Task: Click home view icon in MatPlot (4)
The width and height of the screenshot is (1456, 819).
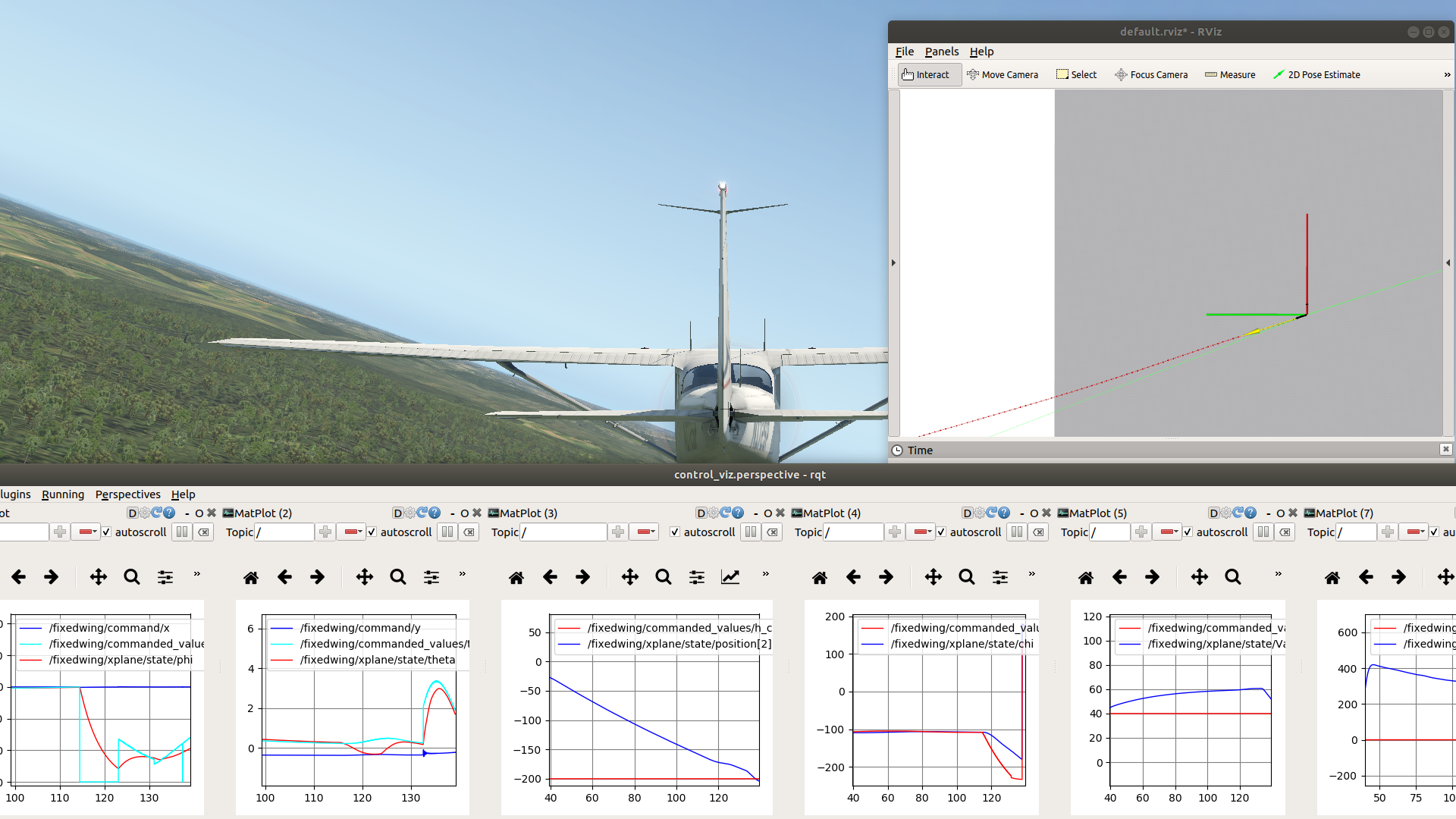Action: tap(820, 577)
